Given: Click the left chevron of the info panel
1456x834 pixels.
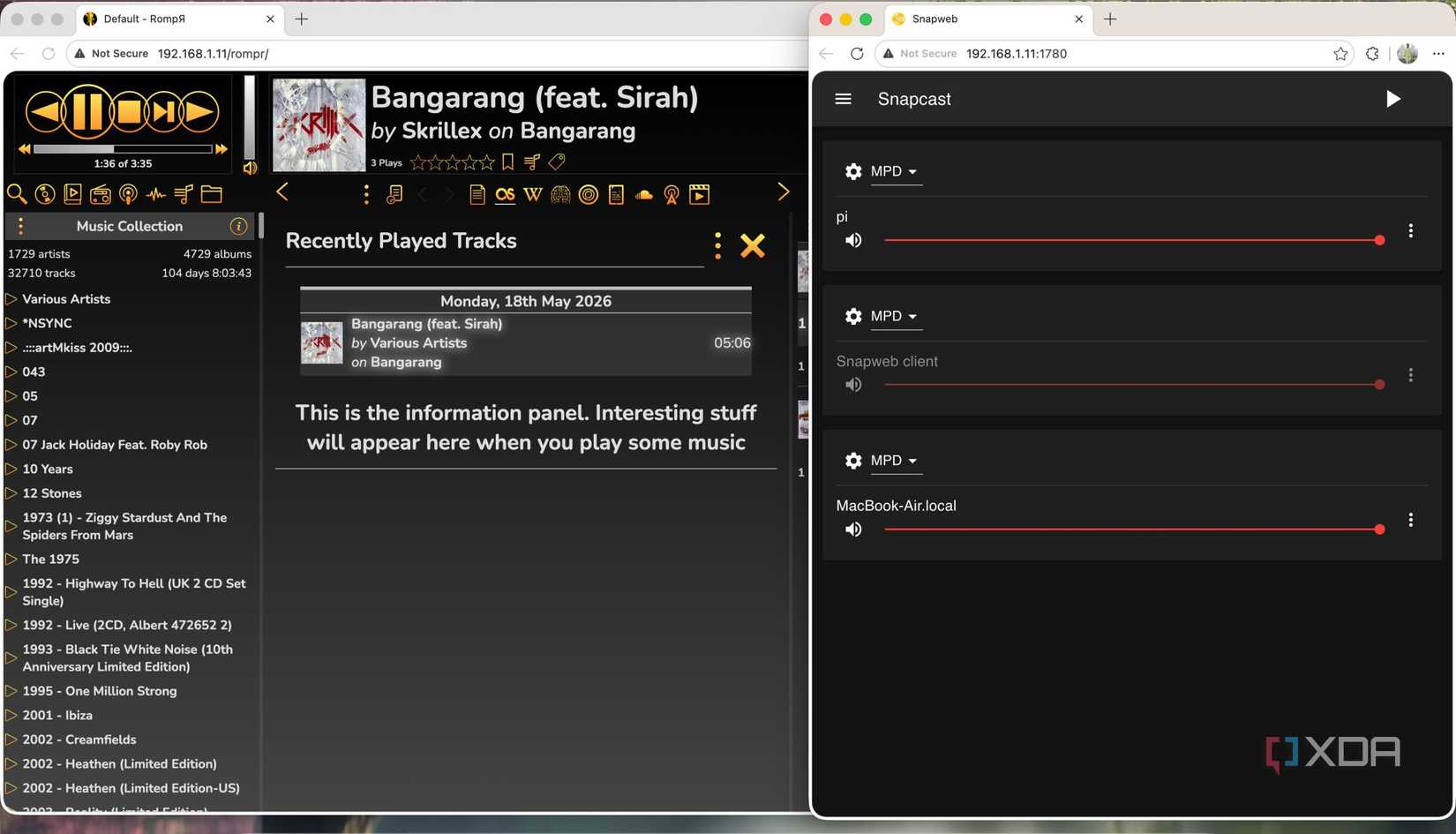Looking at the screenshot, I should click(x=282, y=192).
